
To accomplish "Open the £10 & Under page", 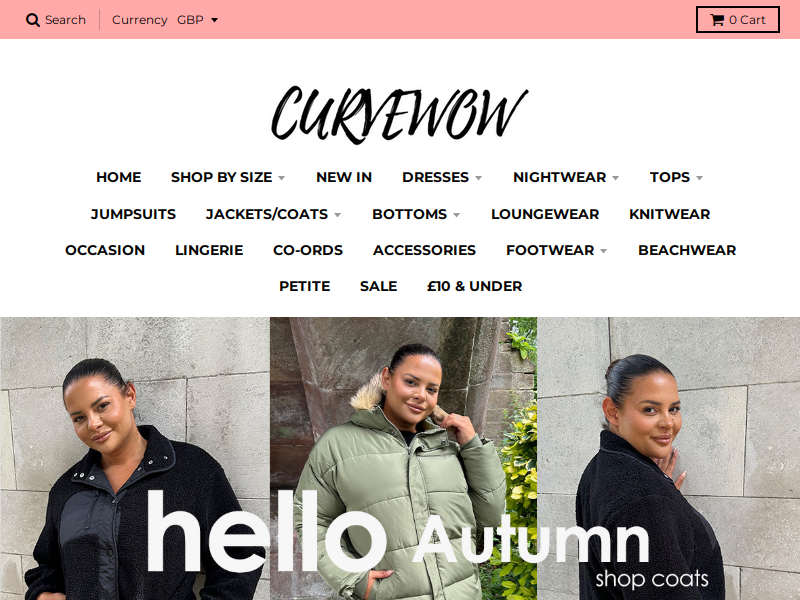I will click(x=474, y=286).
